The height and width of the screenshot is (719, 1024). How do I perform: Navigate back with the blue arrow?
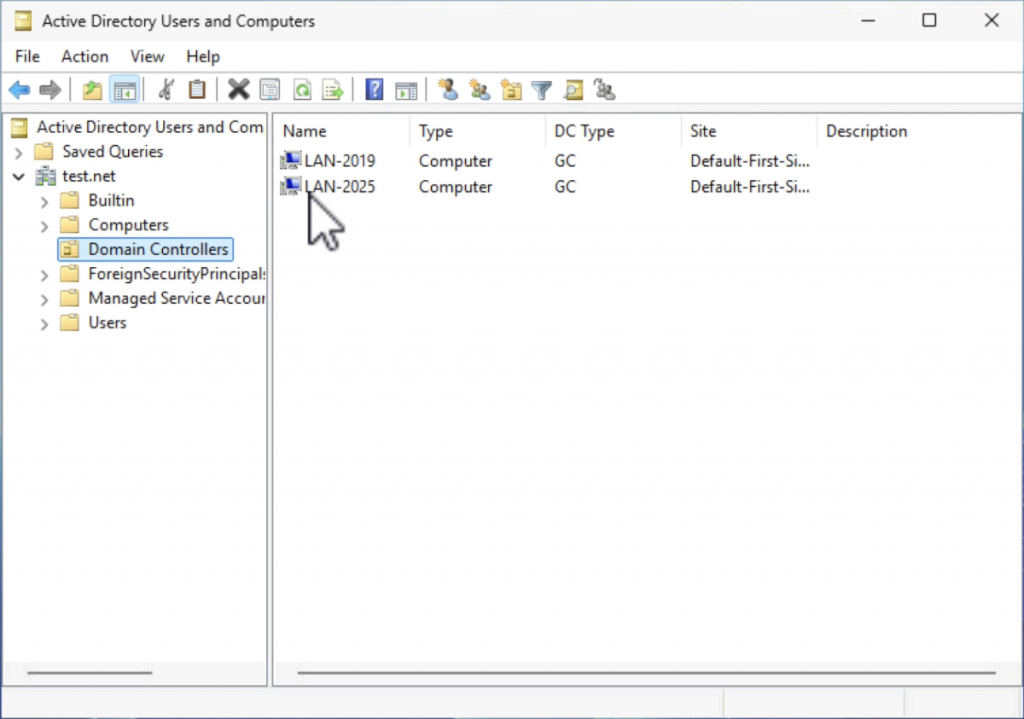click(19, 90)
